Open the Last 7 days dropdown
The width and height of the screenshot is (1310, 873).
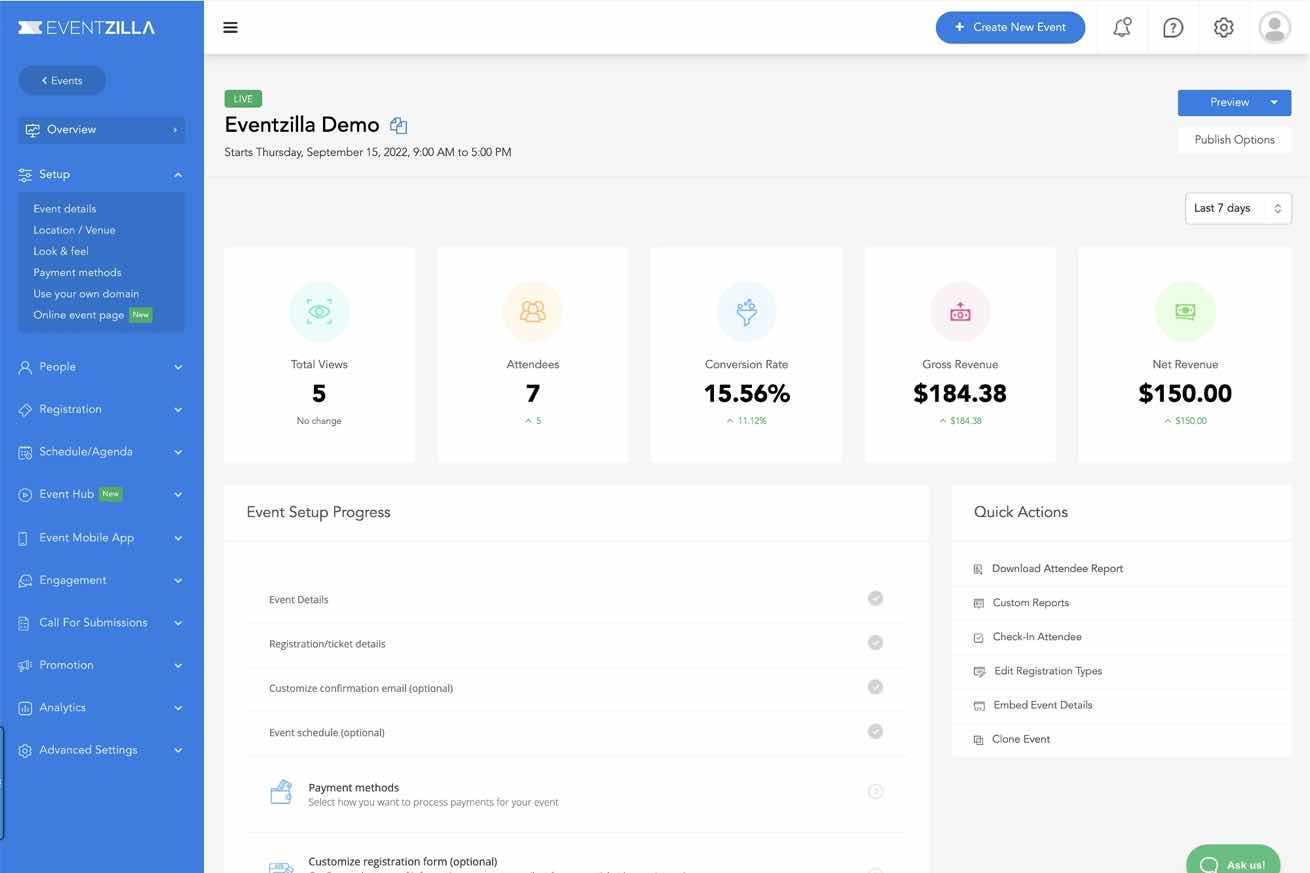(1238, 208)
